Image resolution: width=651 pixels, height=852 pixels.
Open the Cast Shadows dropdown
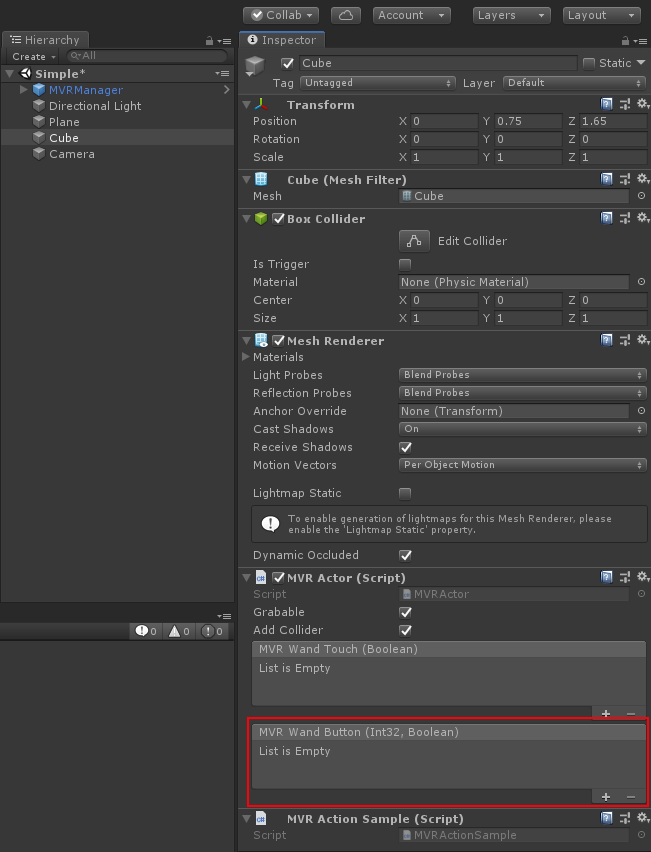pyautogui.click(x=522, y=429)
